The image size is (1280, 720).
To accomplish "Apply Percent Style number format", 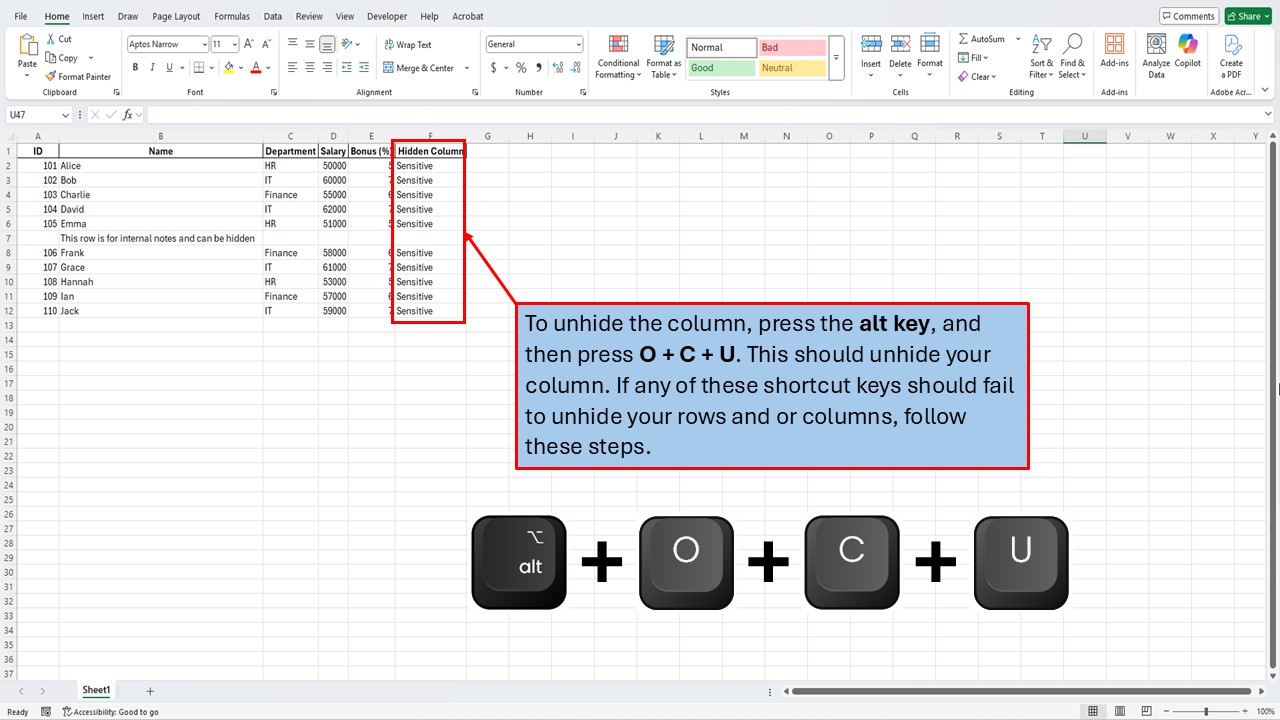I will pyautogui.click(x=520, y=68).
